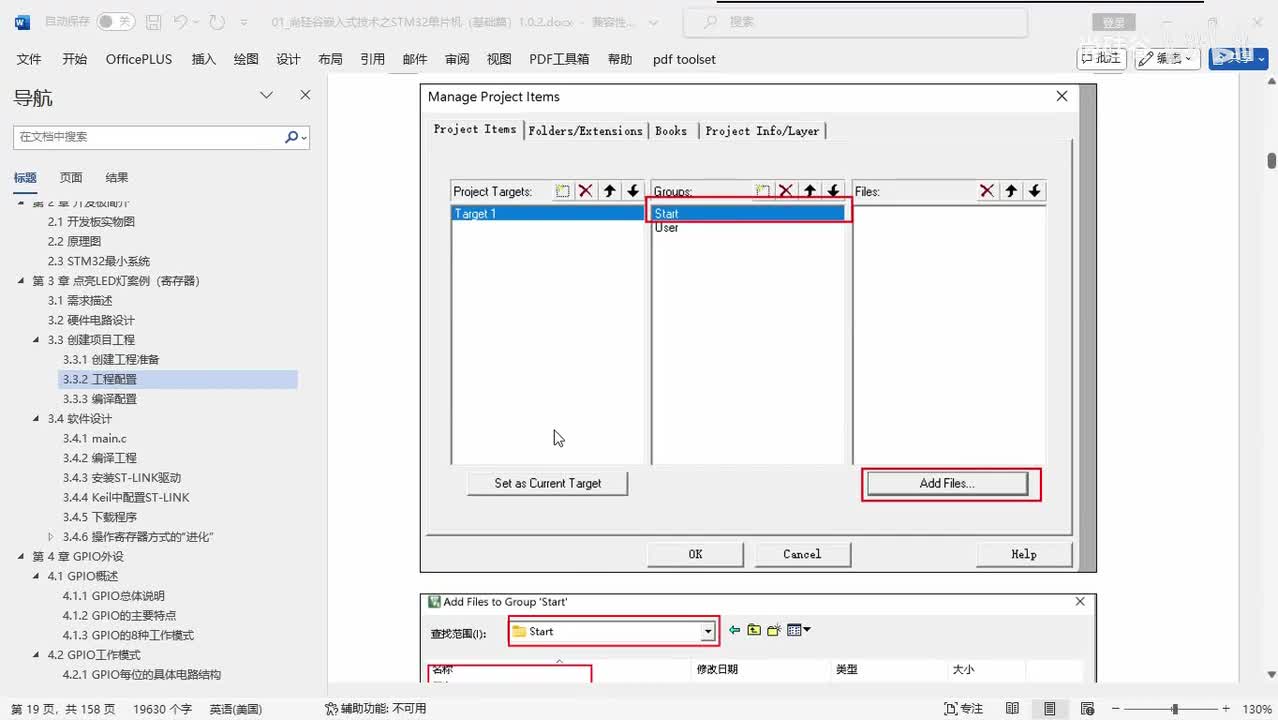Toggle the AutoSave switch off/on
The image size is (1278, 720).
(116, 21)
